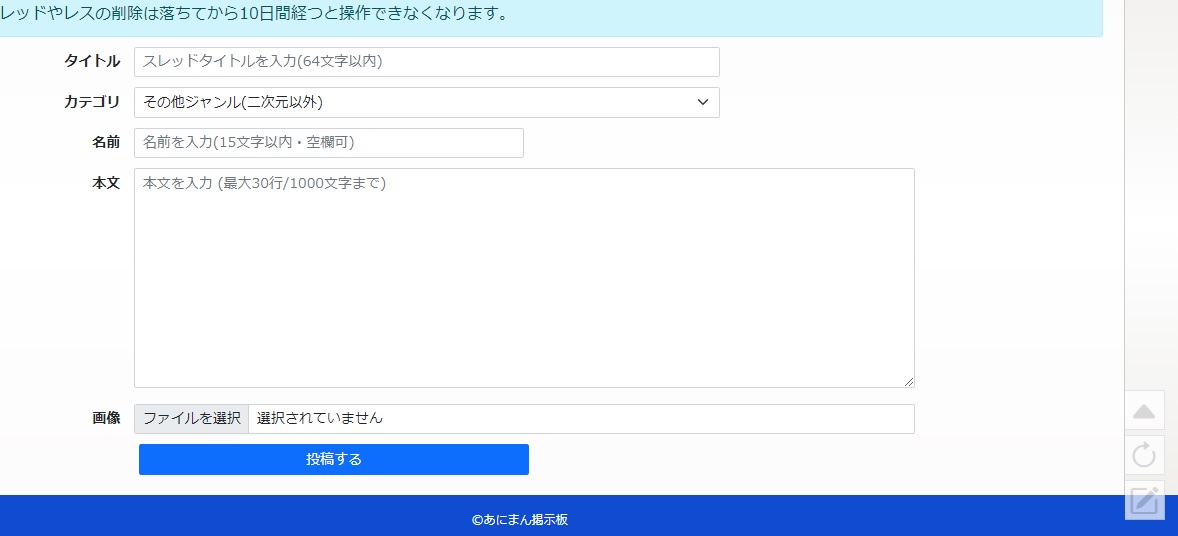Click inside the 本文 body text area
Screen dimensions: 1178x536
pyautogui.click(x=524, y=278)
